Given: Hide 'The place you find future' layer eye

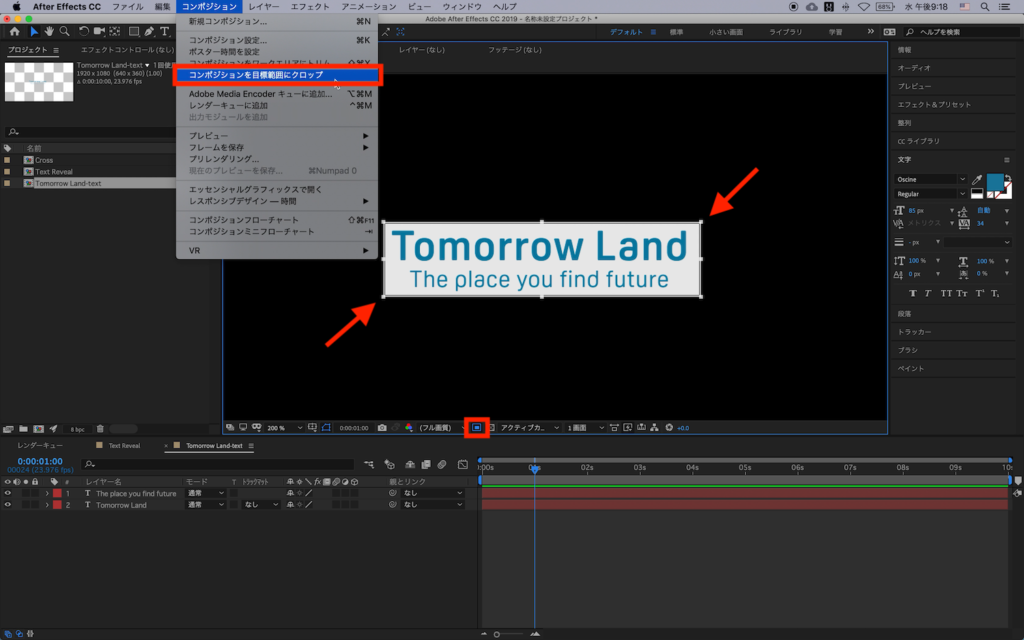Looking at the screenshot, I should 8,493.
